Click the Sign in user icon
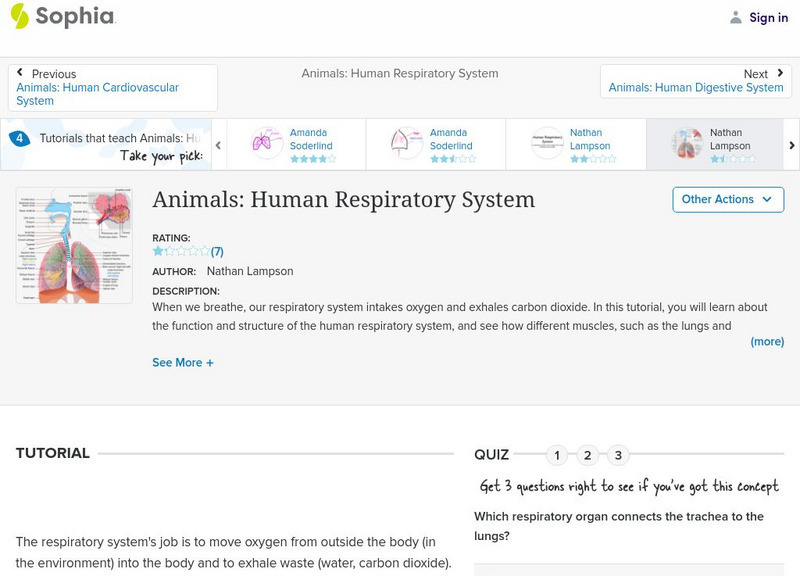 pyautogui.click(x=736, y=17)
